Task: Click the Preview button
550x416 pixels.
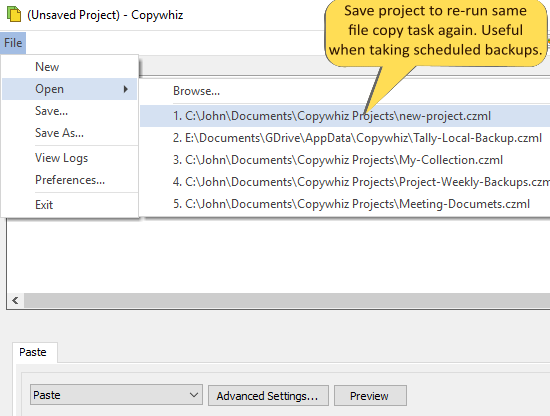Action: (370, 396)
